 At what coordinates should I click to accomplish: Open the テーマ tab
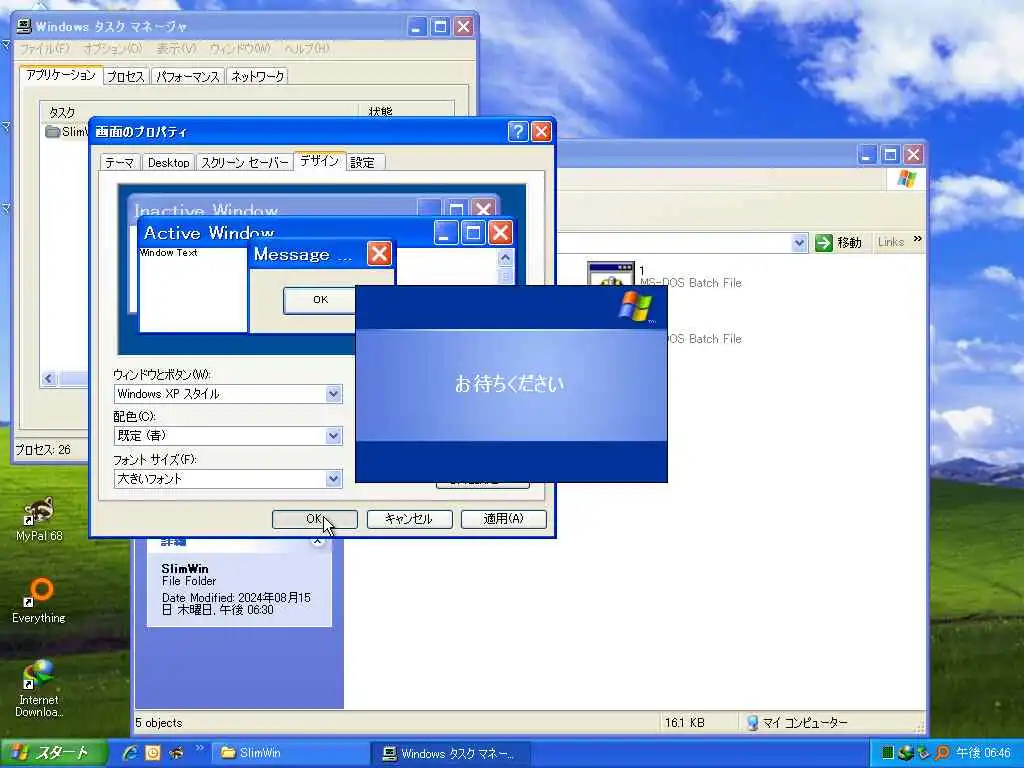120,163
